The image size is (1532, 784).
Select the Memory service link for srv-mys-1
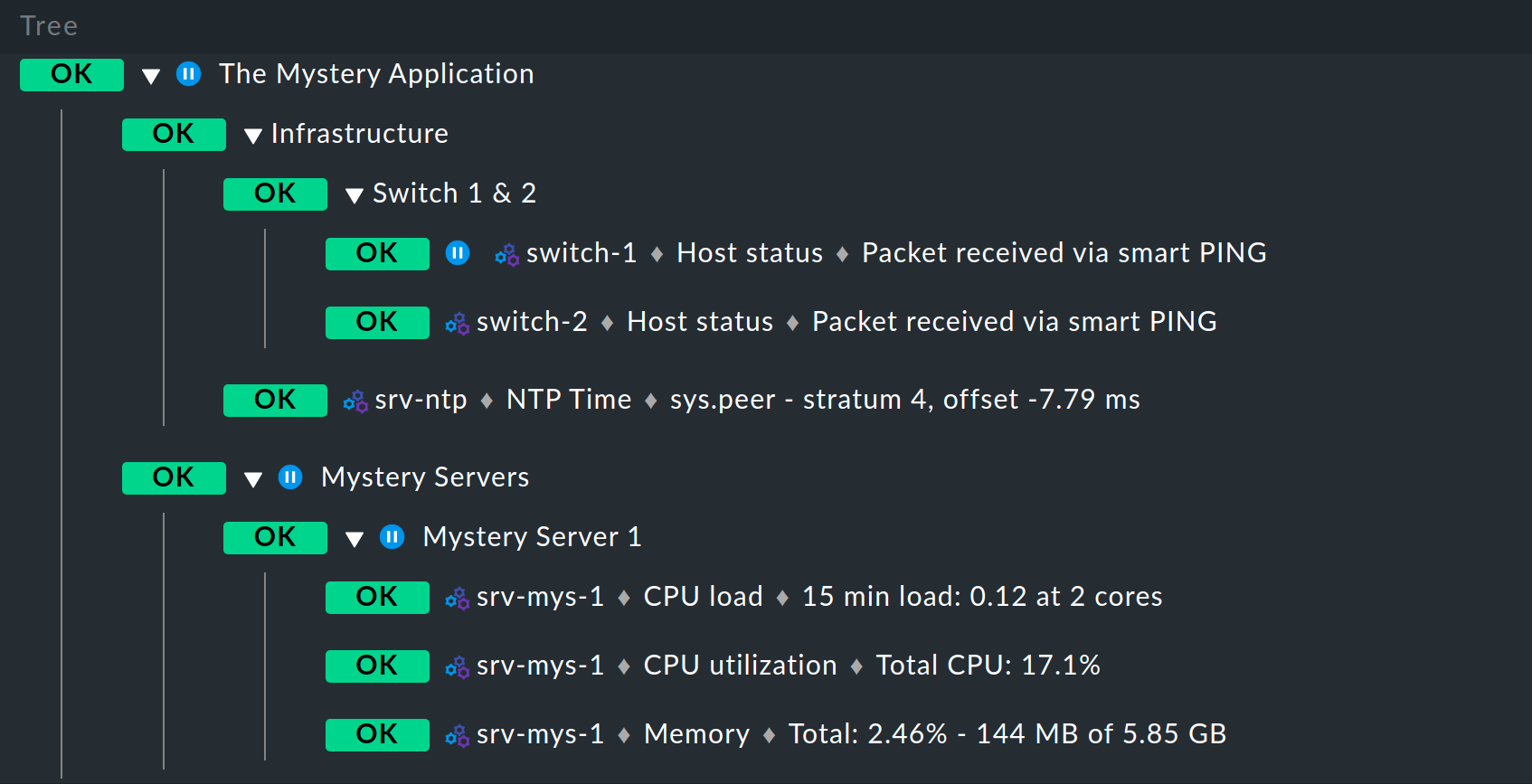pyautogui.click(x=696, y=734)
